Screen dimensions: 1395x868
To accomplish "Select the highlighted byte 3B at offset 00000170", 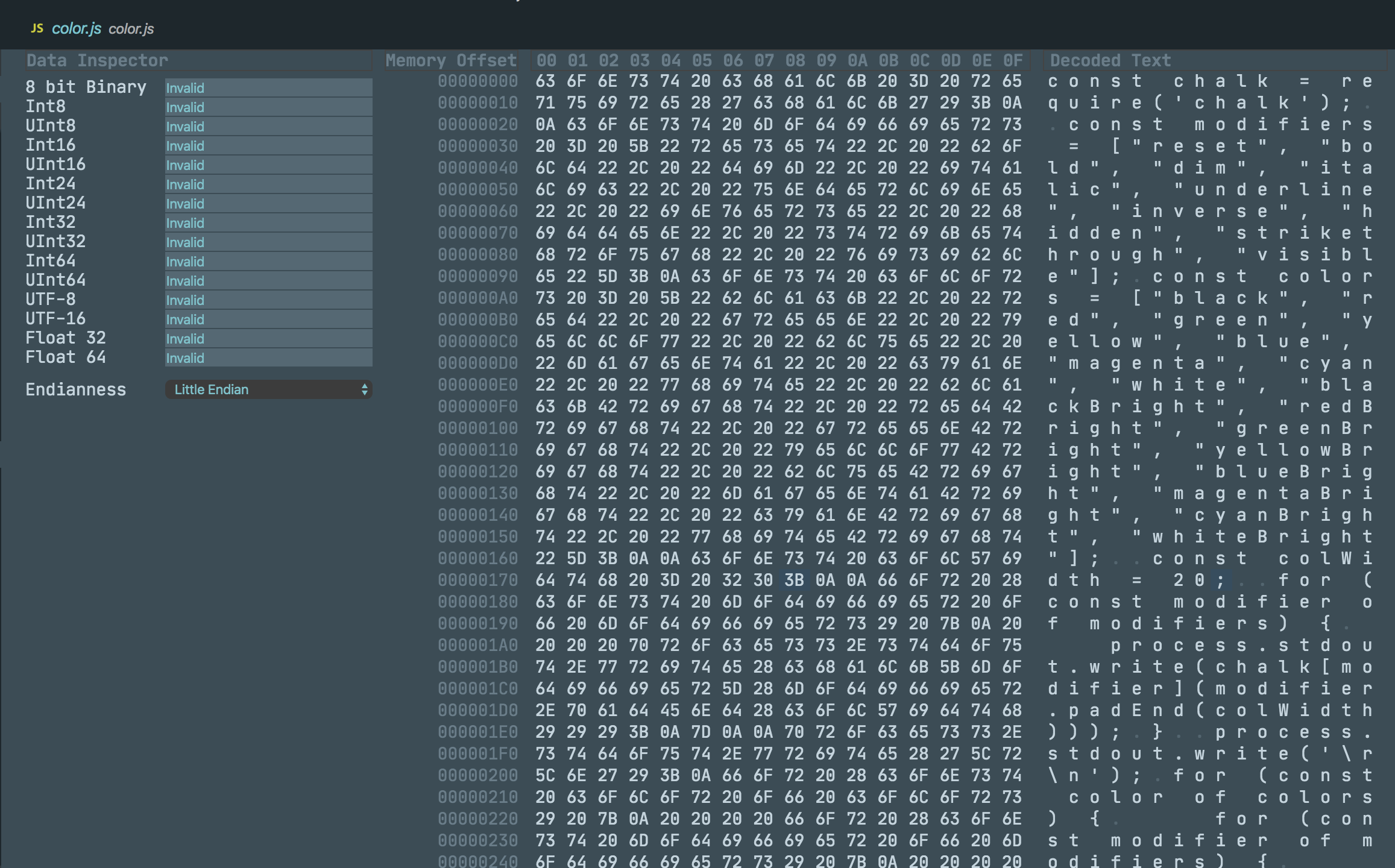I will tap(795, 579).
